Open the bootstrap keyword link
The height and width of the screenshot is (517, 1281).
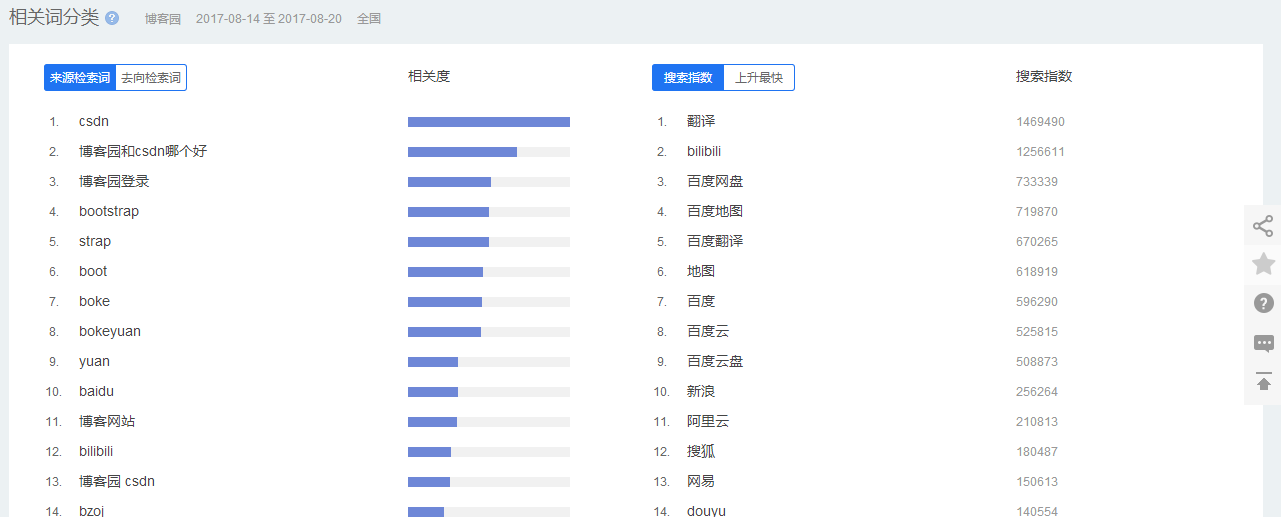pos(109,211)
